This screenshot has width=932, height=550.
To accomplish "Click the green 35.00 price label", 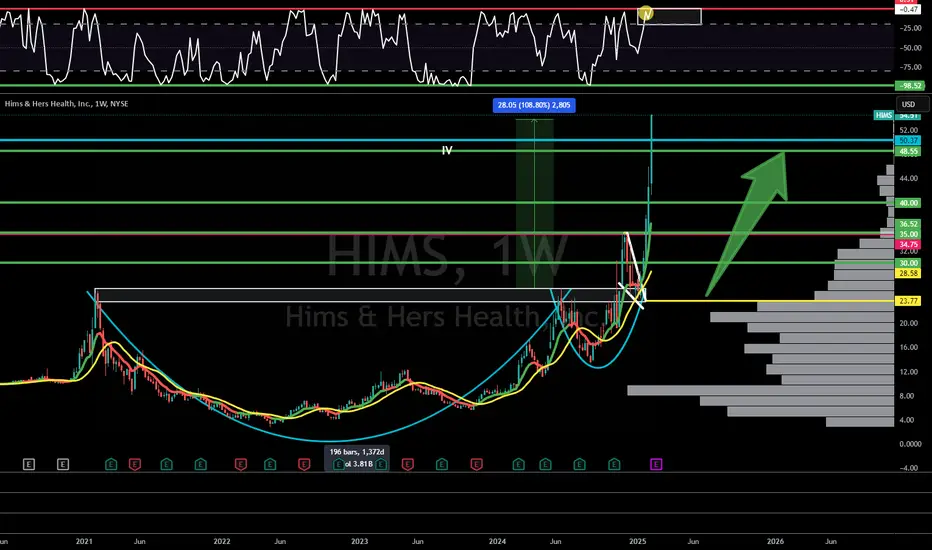I will [908, 234].
